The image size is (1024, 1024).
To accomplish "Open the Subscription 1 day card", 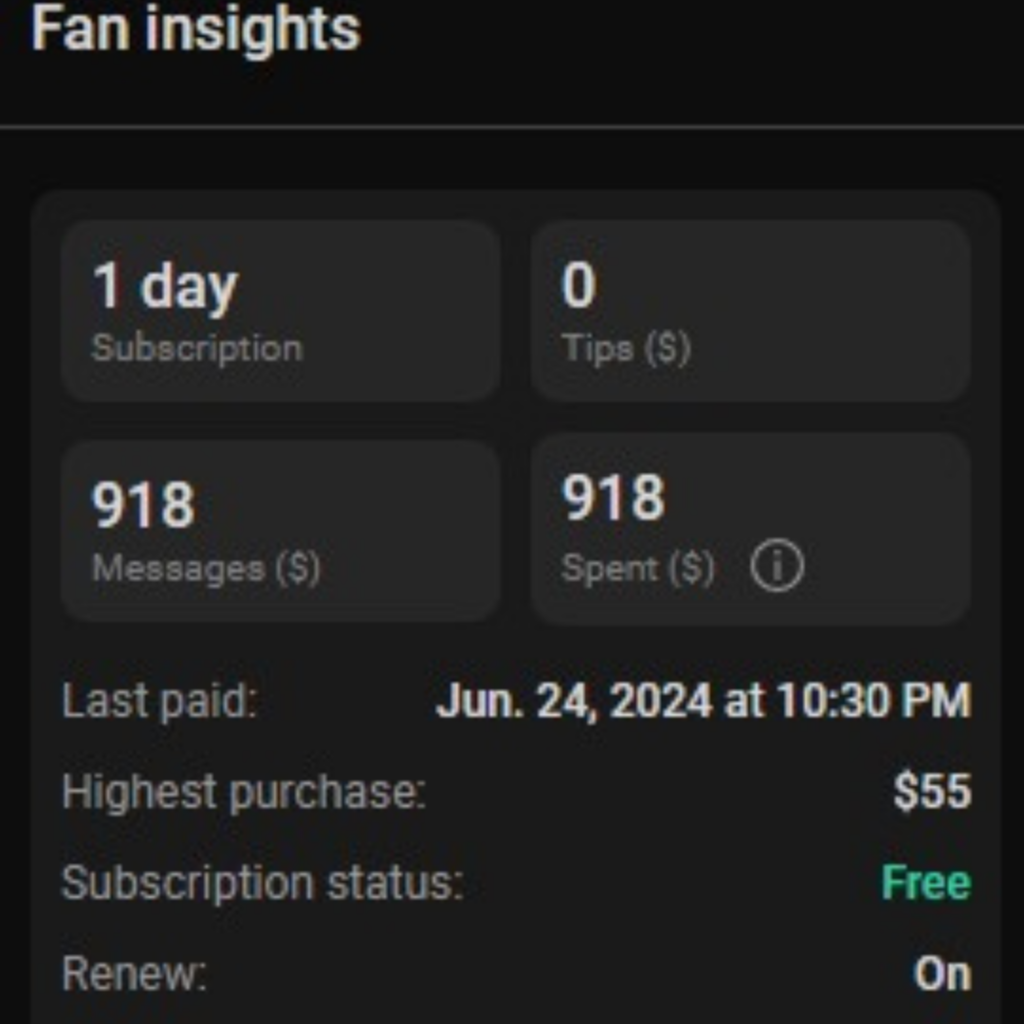I will coord(281,311).
